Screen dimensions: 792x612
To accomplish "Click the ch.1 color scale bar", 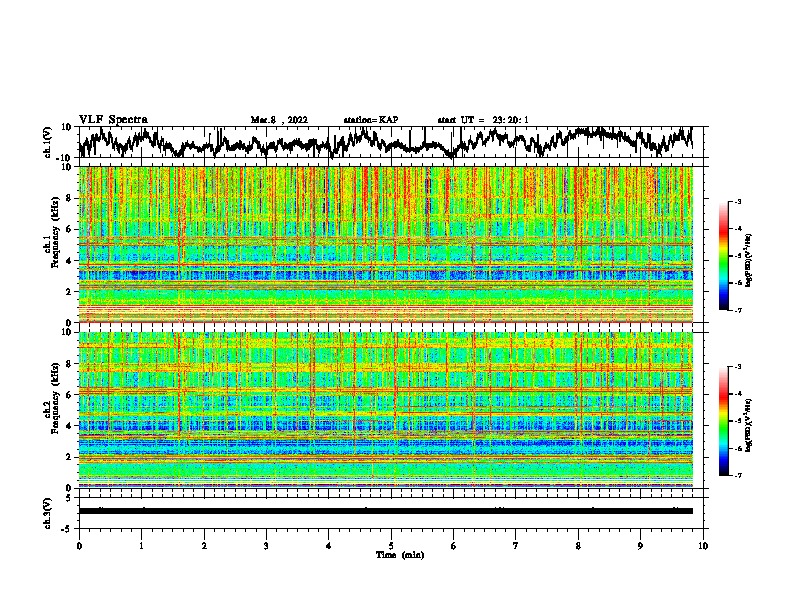I will (x=723, y=256).
